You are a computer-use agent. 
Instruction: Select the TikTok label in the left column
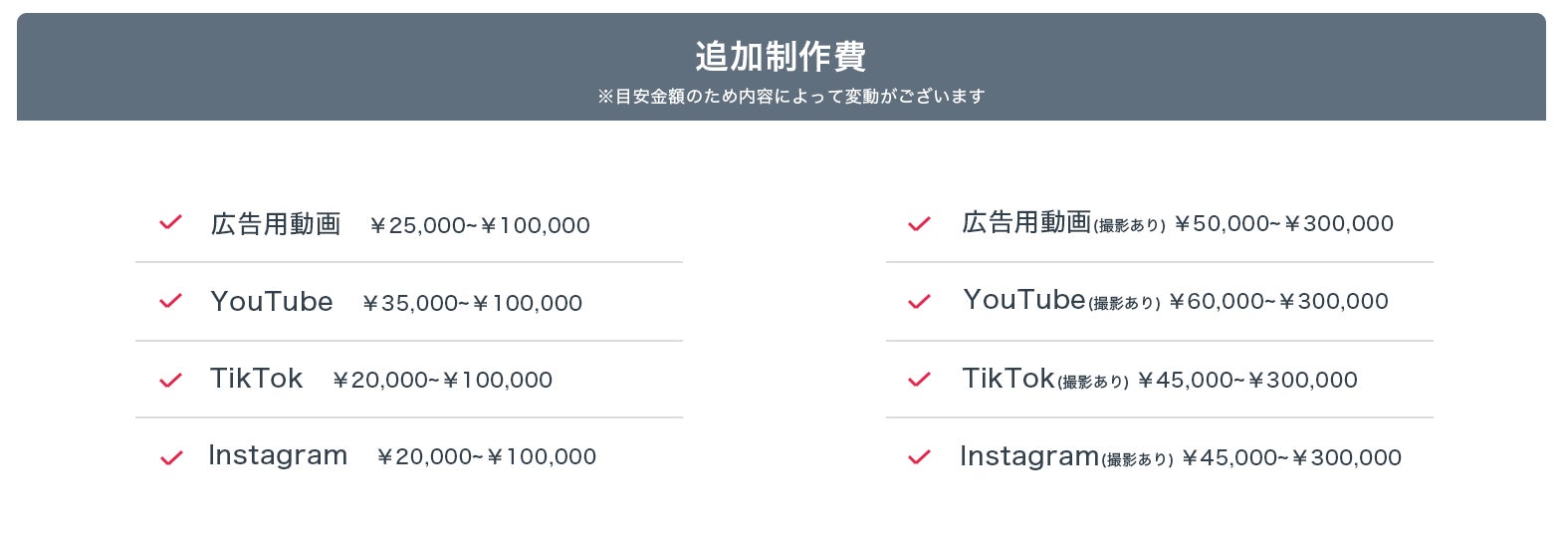pyautogui.click(x=256, y=379)
